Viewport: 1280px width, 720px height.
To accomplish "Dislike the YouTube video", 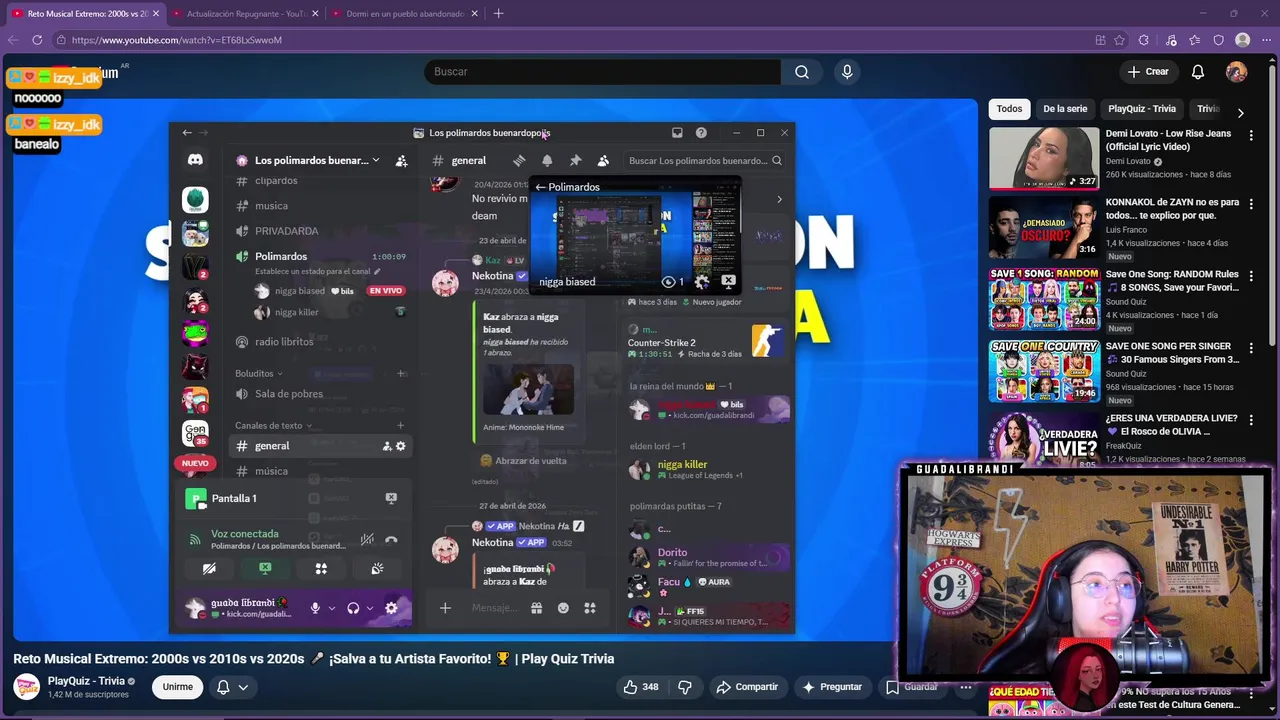I will (685, 687).
